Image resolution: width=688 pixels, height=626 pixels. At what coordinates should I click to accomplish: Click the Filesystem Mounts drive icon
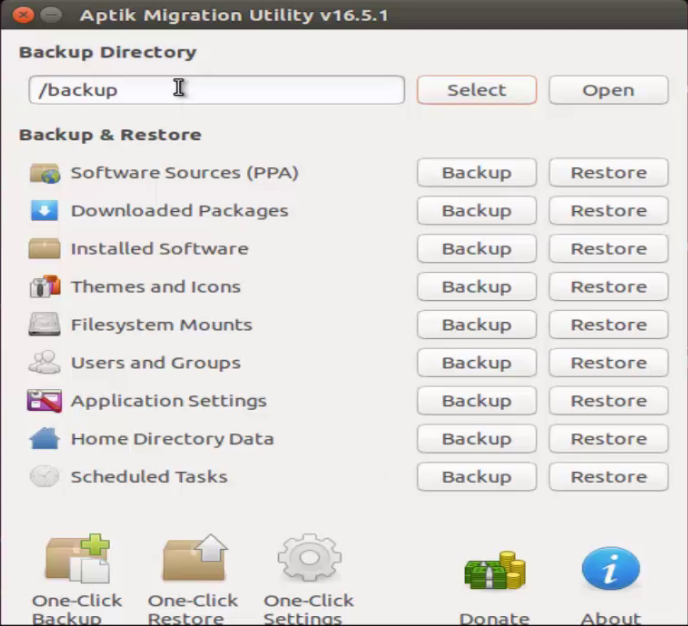44,325
